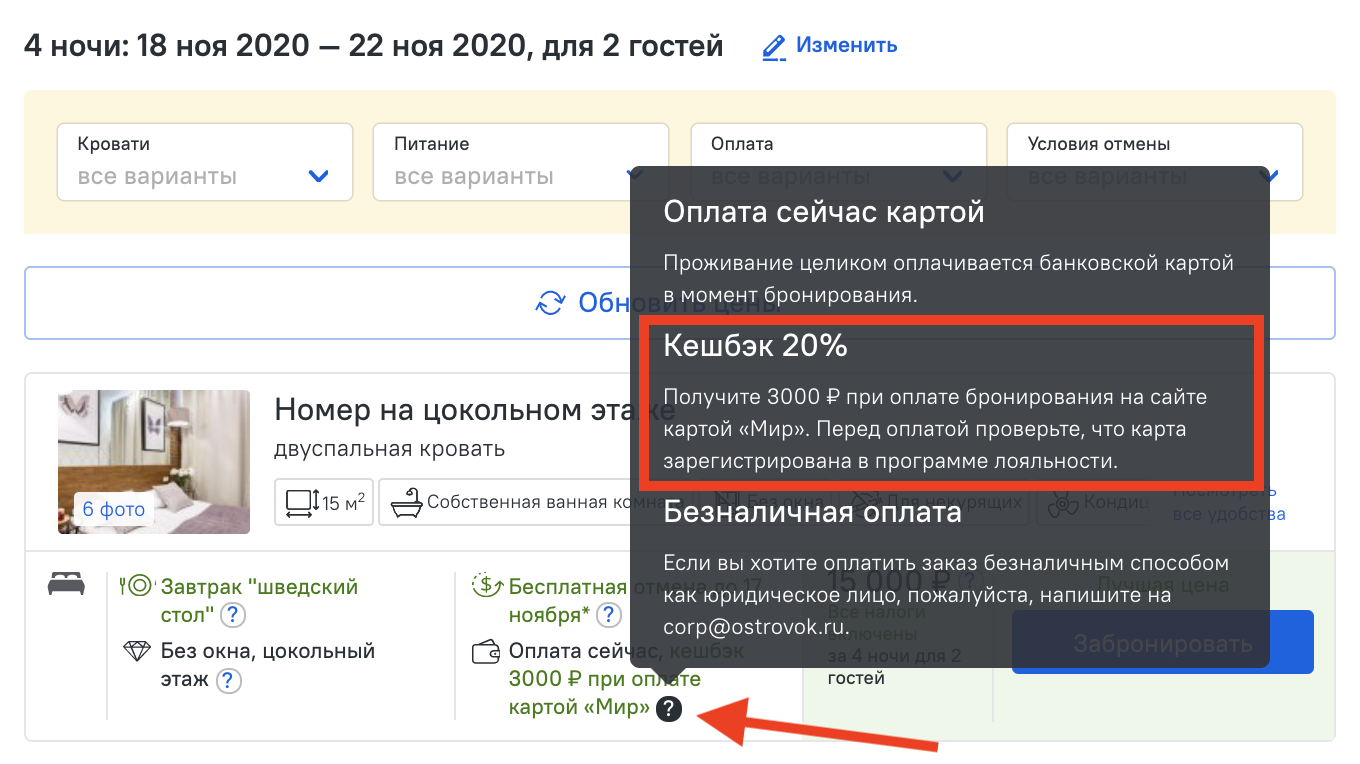
Task: Open the Условия отмены dropdown
Action: click(1154, 144)
